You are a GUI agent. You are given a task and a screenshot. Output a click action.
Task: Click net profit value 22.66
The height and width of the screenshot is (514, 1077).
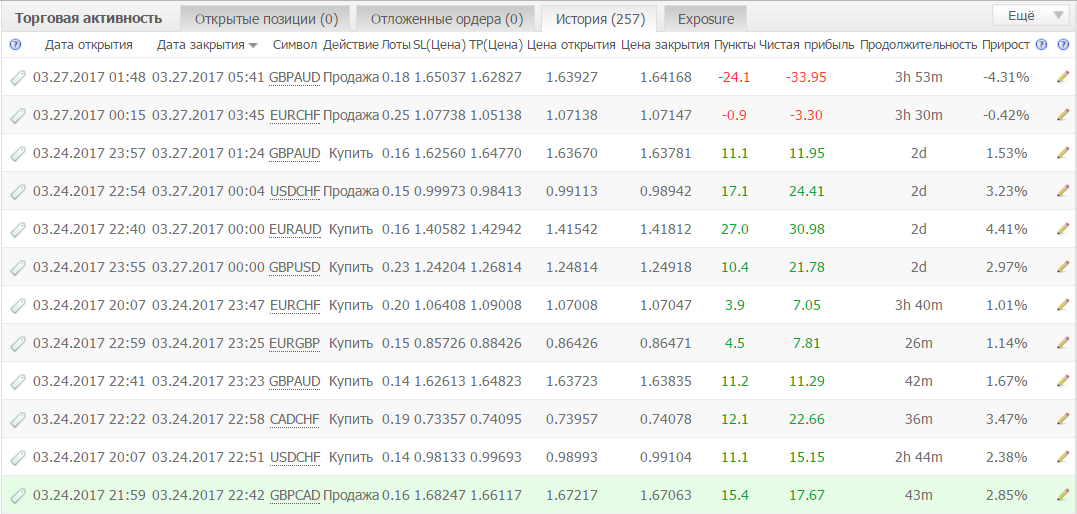click(807, 419)
